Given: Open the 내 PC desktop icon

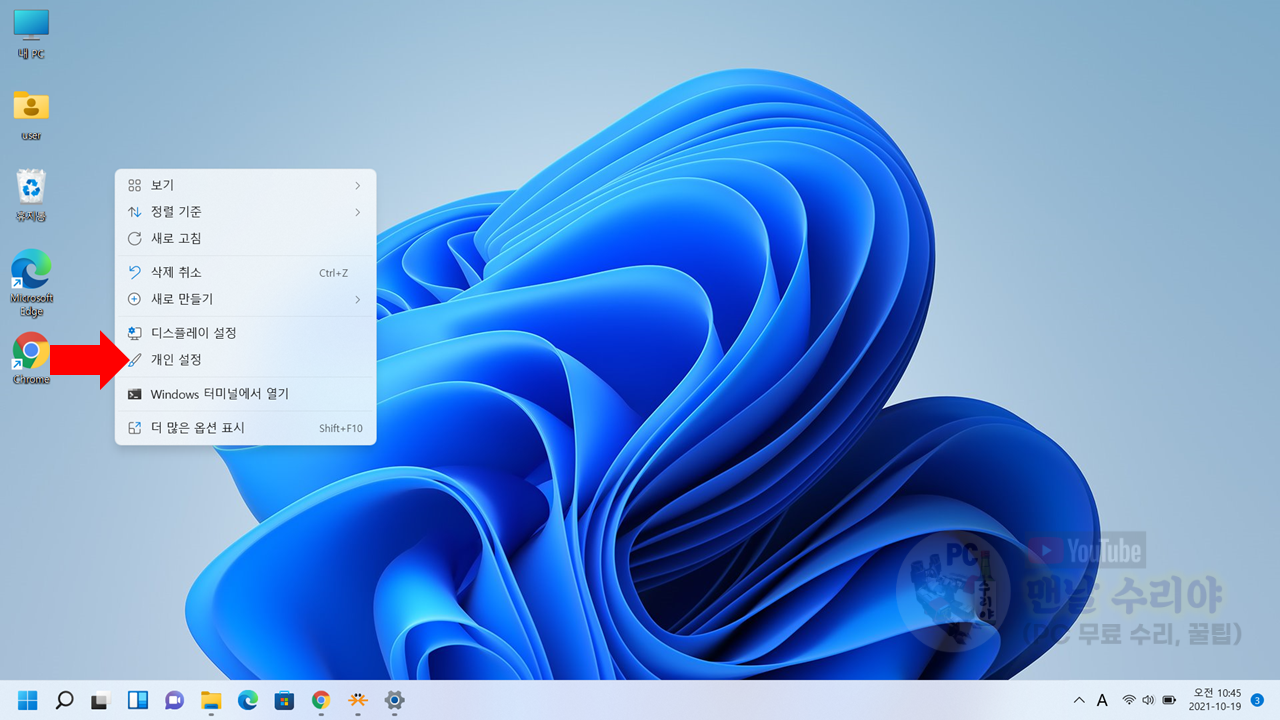Looking at the screenshot, I should pyautogui.click(x=31, y=34).
